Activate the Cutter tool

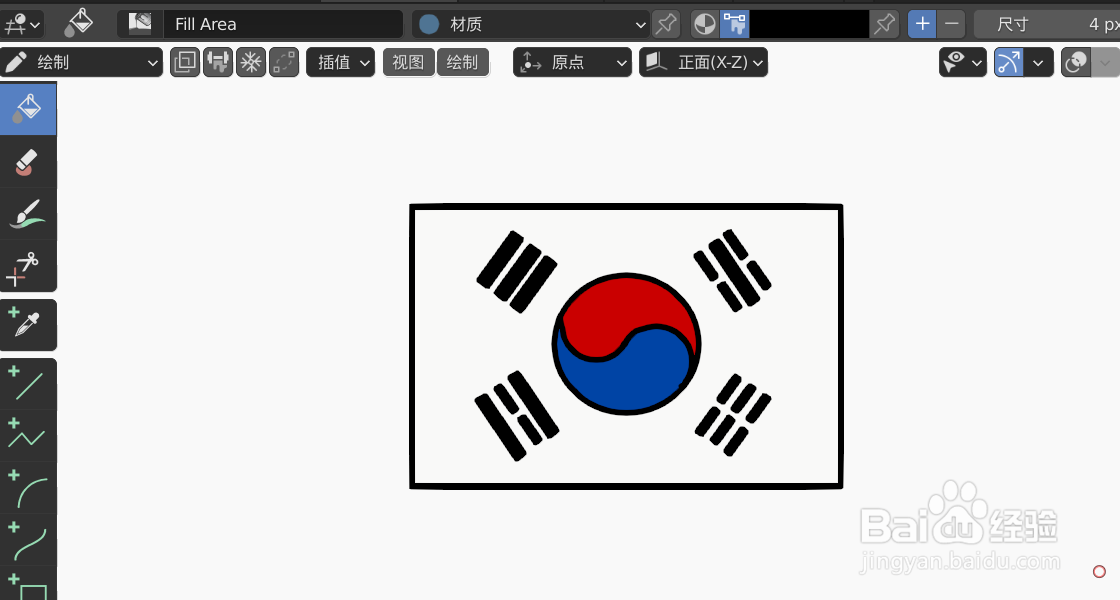pyautogui.click(x=28, y=265)
